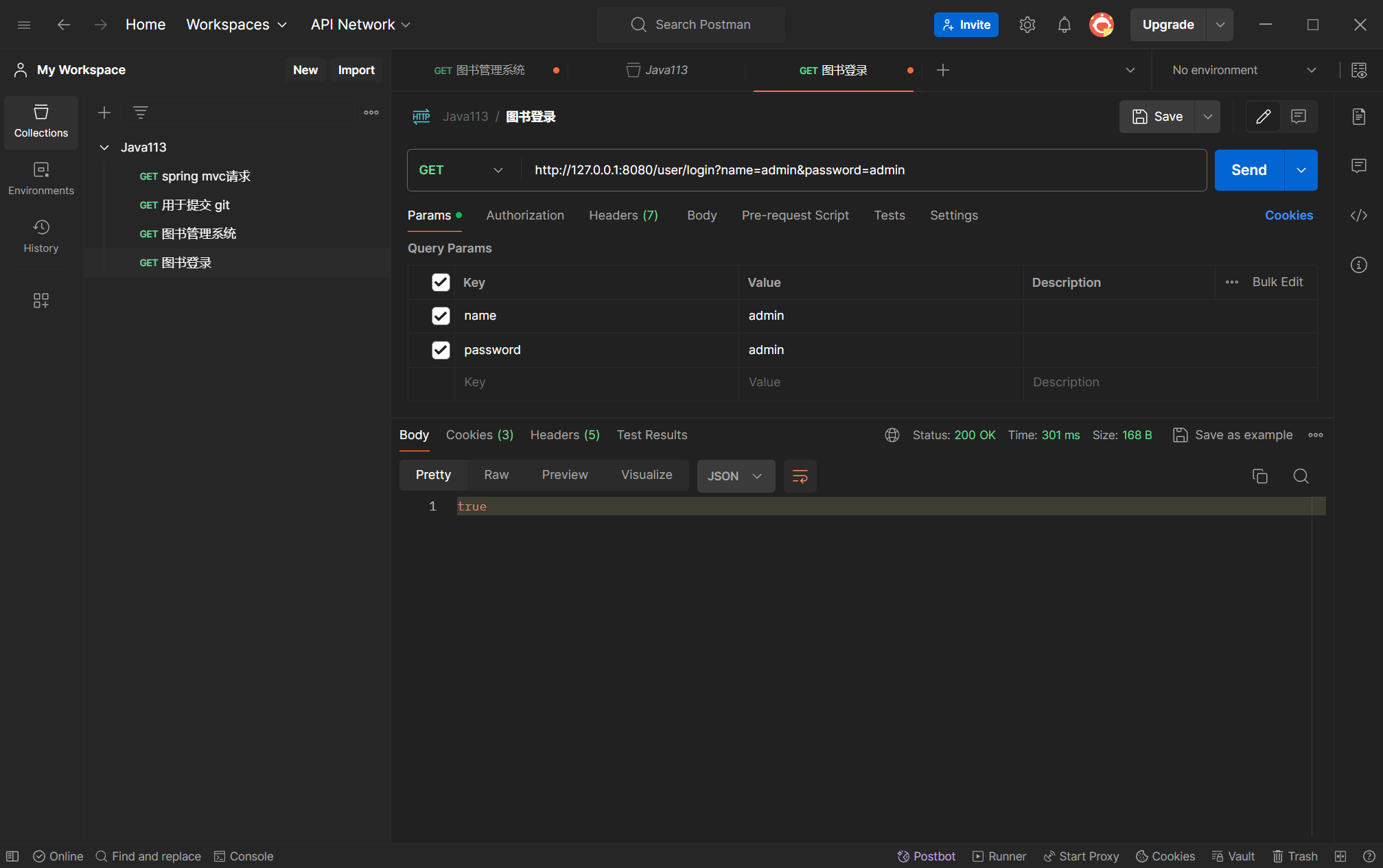Click the Search Postman box
The width and height of the screenshot is (1383, 868).
click(690, 25)
